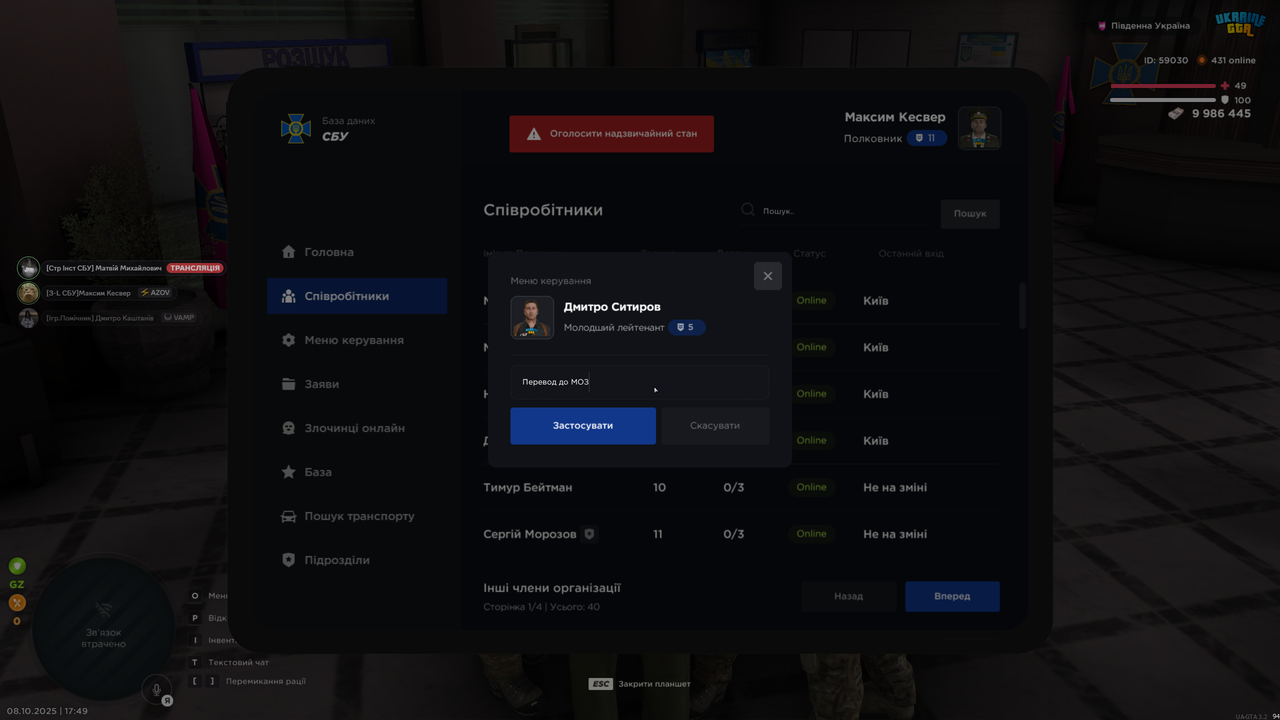Click the rank badge 5 in dialog
Image resolution: width=1280 pixels, height=720 pixels.
(x=687, y=327)
